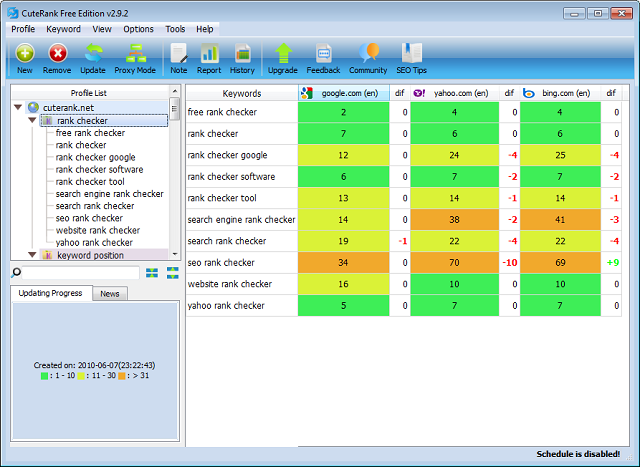
Task: Click the search magnifier icon below profile list
Action: [x=16, y=272]
